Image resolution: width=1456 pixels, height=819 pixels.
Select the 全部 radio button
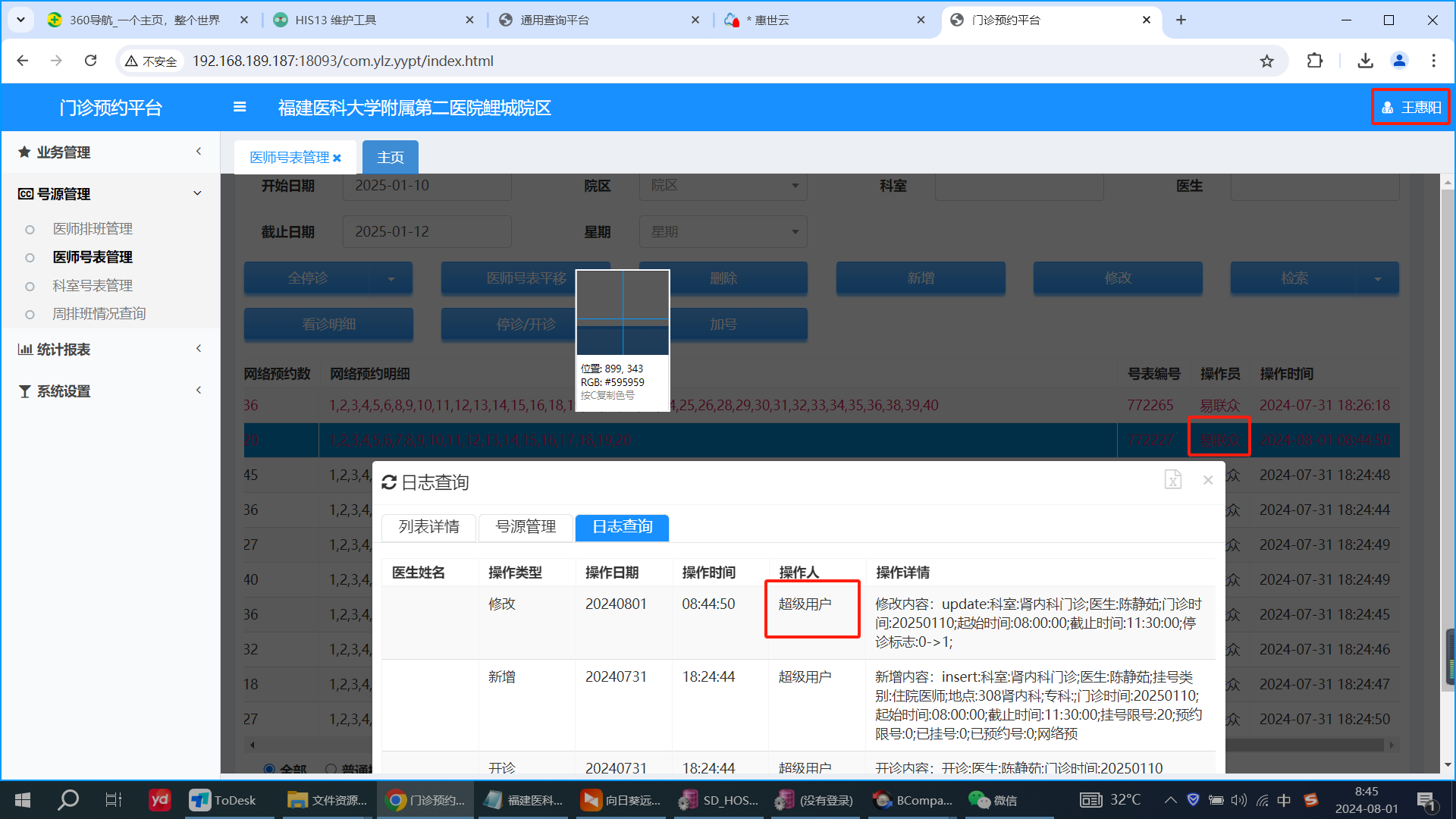tap(269, 768)
